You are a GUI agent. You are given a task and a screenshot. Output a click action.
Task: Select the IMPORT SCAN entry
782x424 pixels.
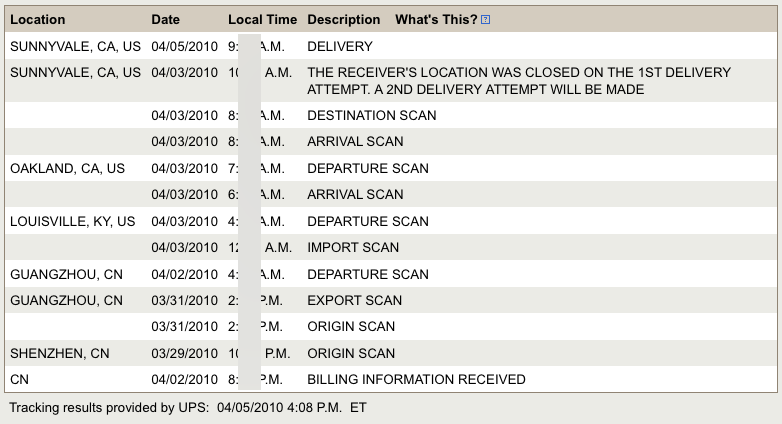353,247
